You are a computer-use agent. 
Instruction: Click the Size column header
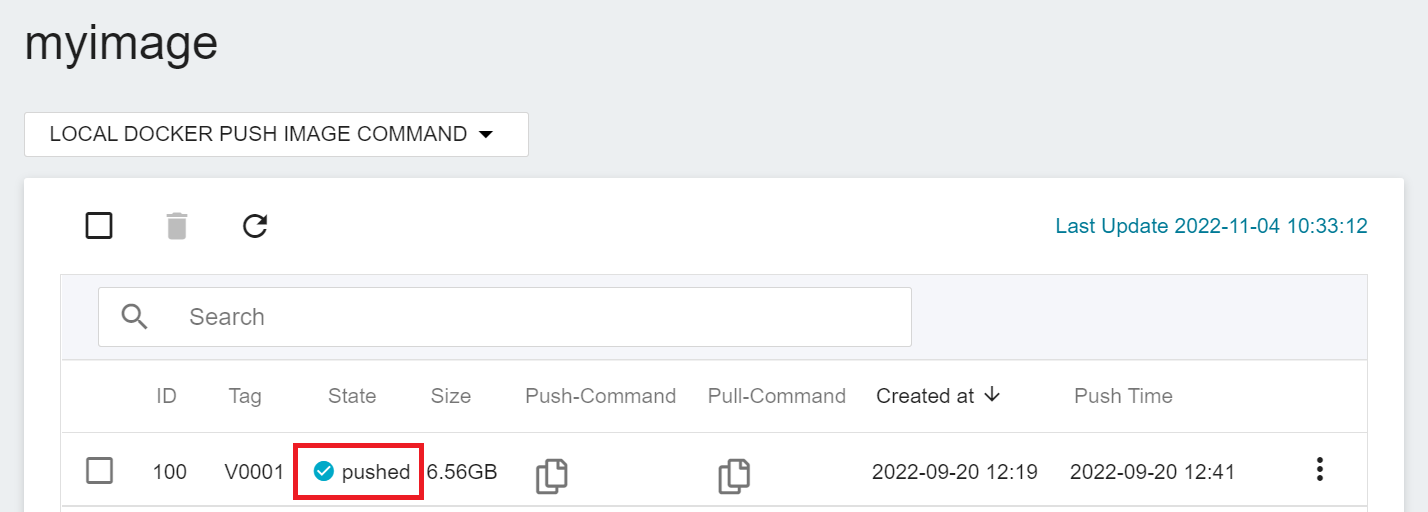(451, 396)
